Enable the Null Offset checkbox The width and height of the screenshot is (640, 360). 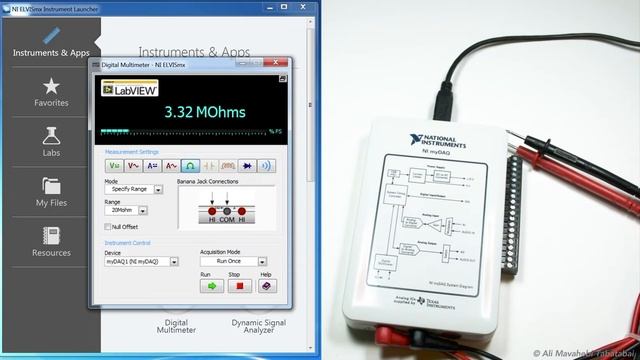pyautogui.click(x=108, y=227)
